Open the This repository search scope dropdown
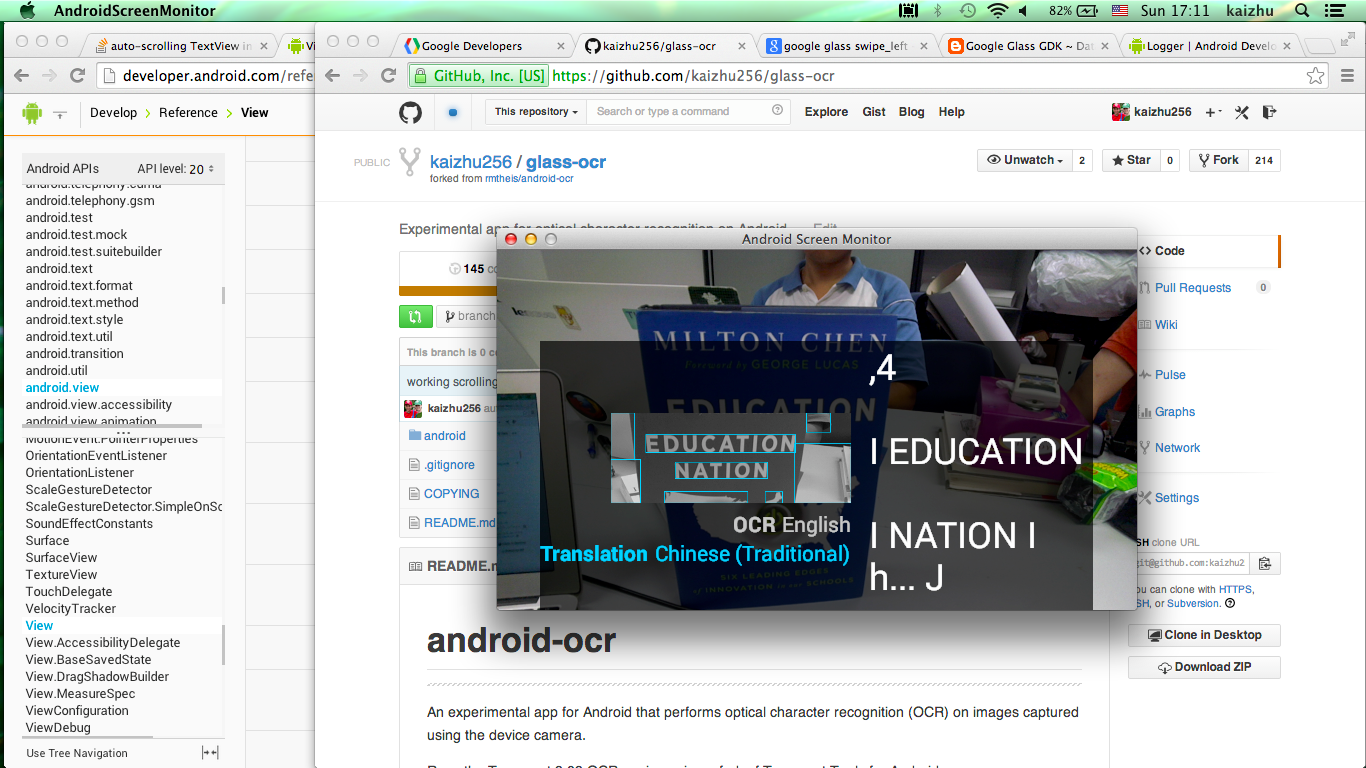 (536, 111)
